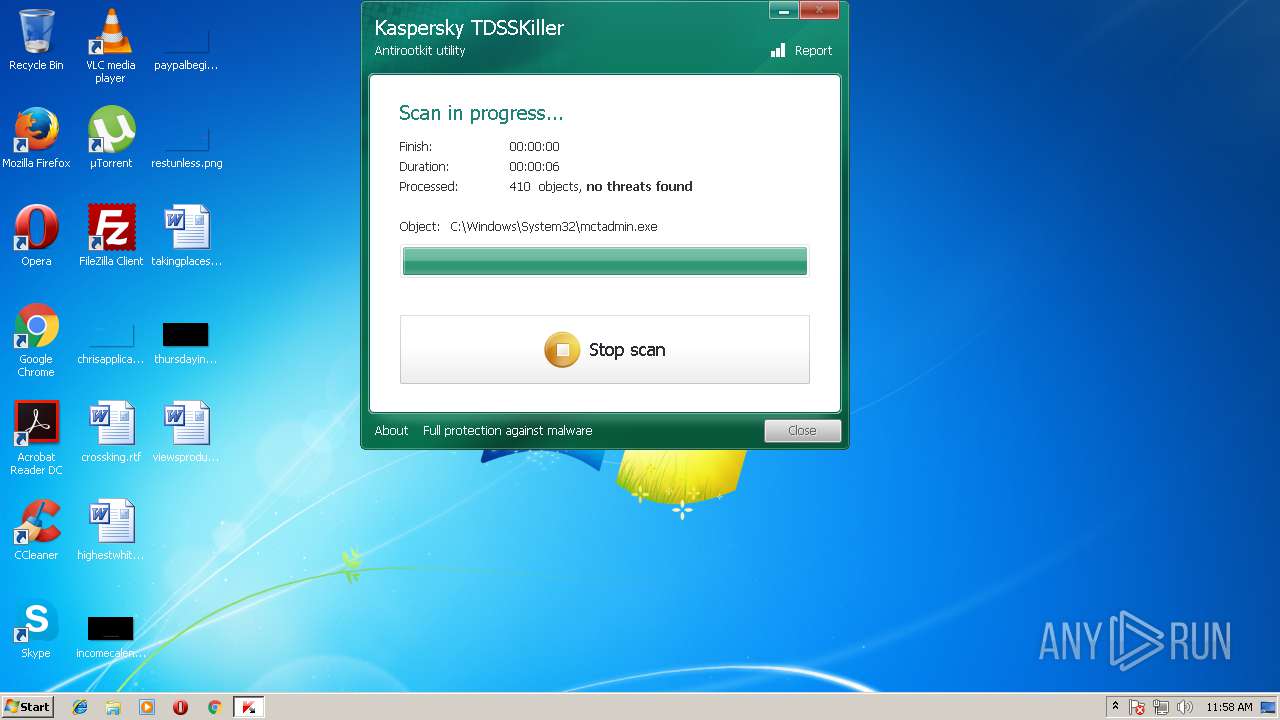Launch Mozilla Firefox from desktop

click(36, 138)
